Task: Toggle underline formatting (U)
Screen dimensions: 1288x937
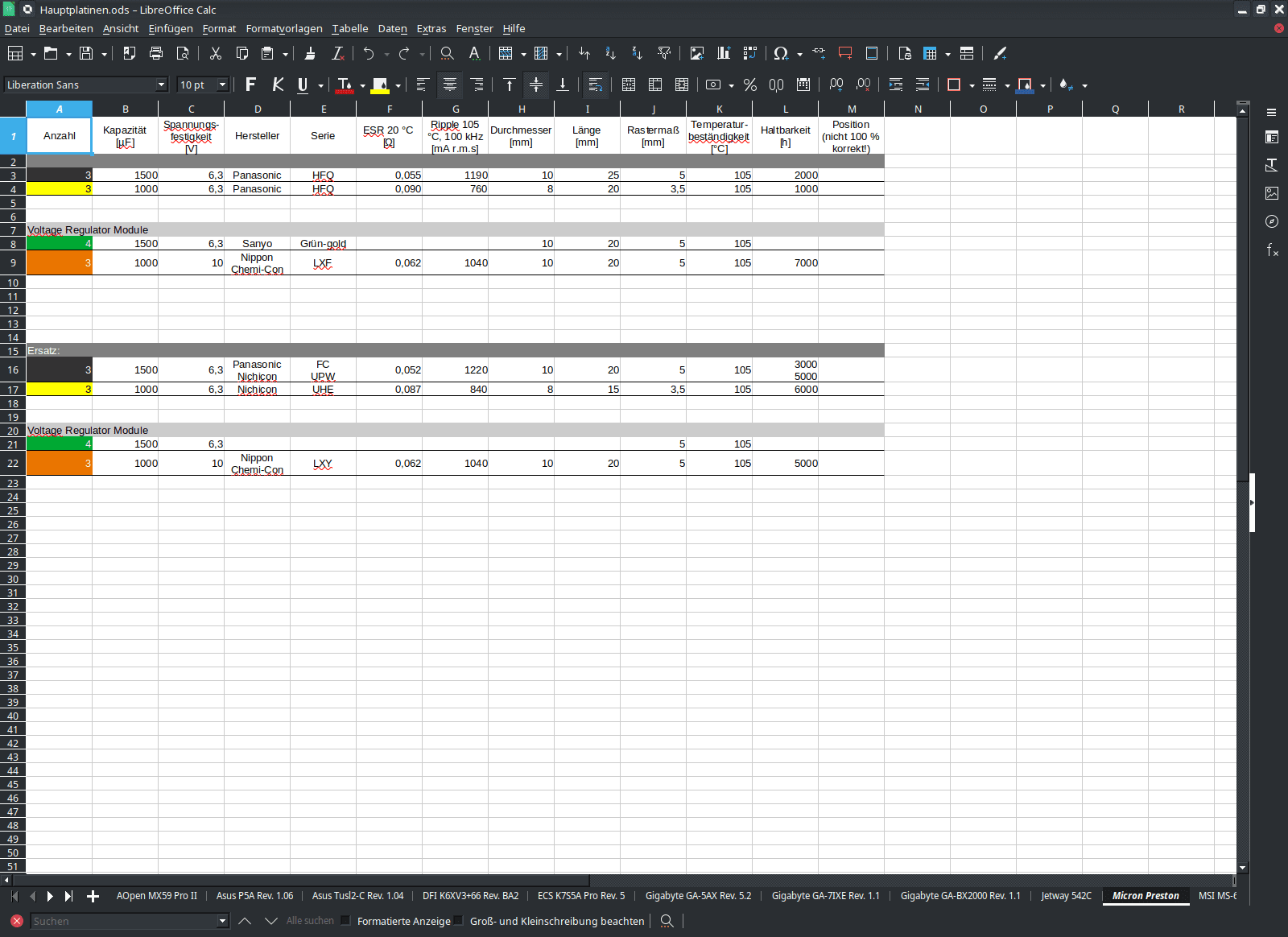Action: pos(303,85)
